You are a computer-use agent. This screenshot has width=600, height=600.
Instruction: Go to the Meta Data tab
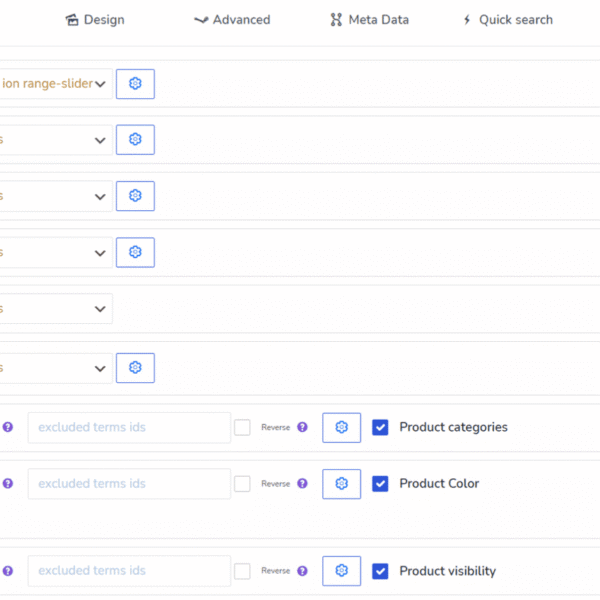tap(369, 20)
